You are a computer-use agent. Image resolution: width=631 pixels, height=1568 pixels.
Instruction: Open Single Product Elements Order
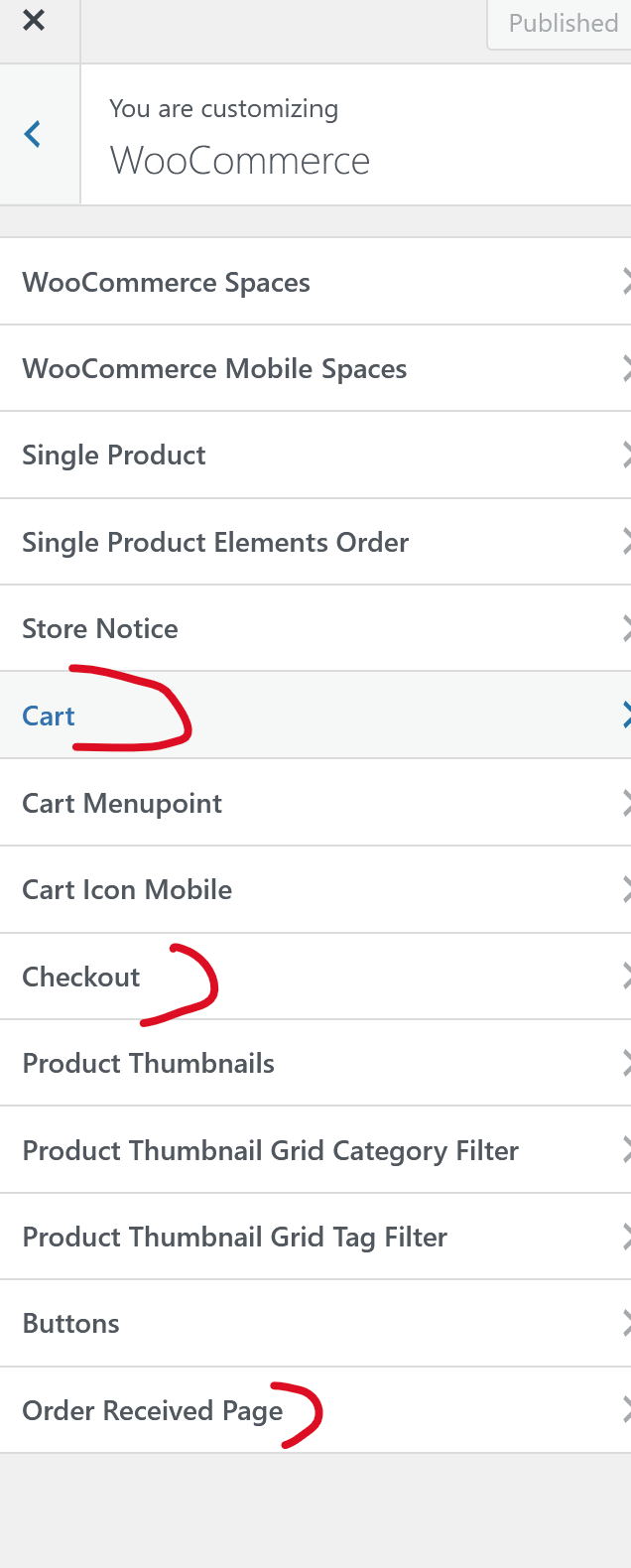215,543
